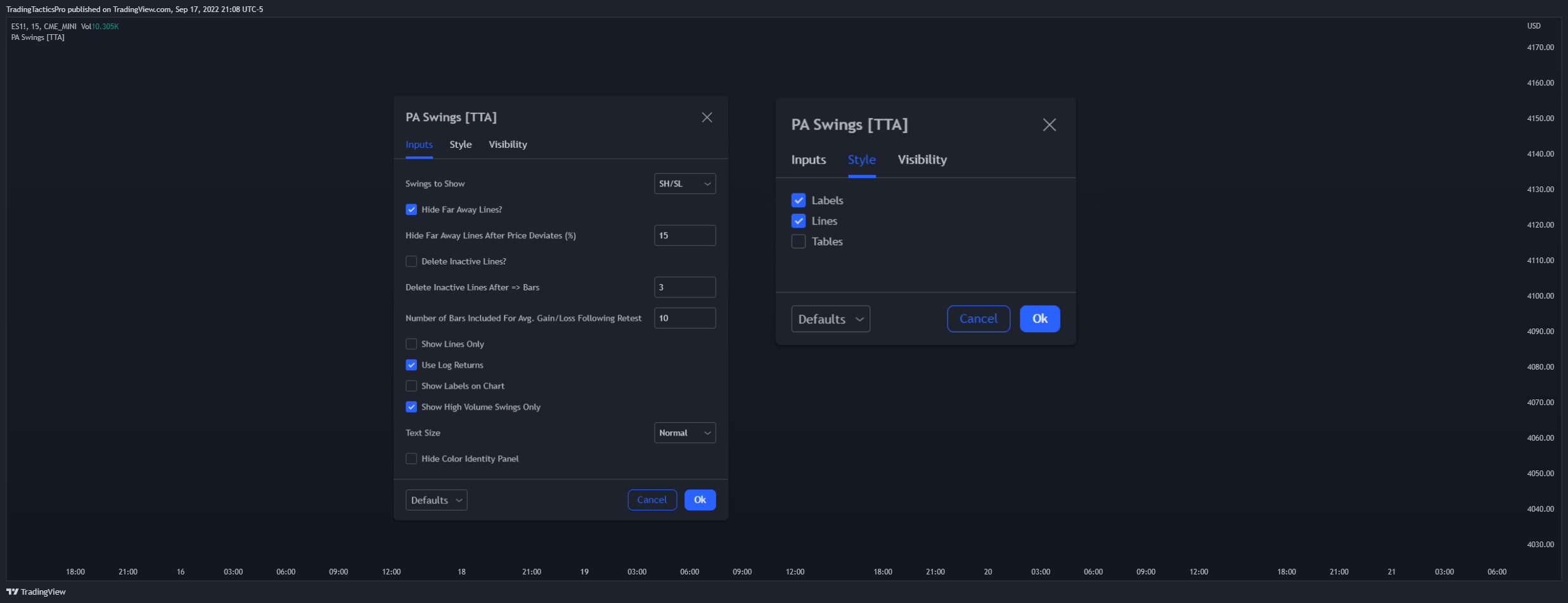1568x603 pixels.
Task: Enable Delete Inactive Lines checkbox
Action: 411,261
